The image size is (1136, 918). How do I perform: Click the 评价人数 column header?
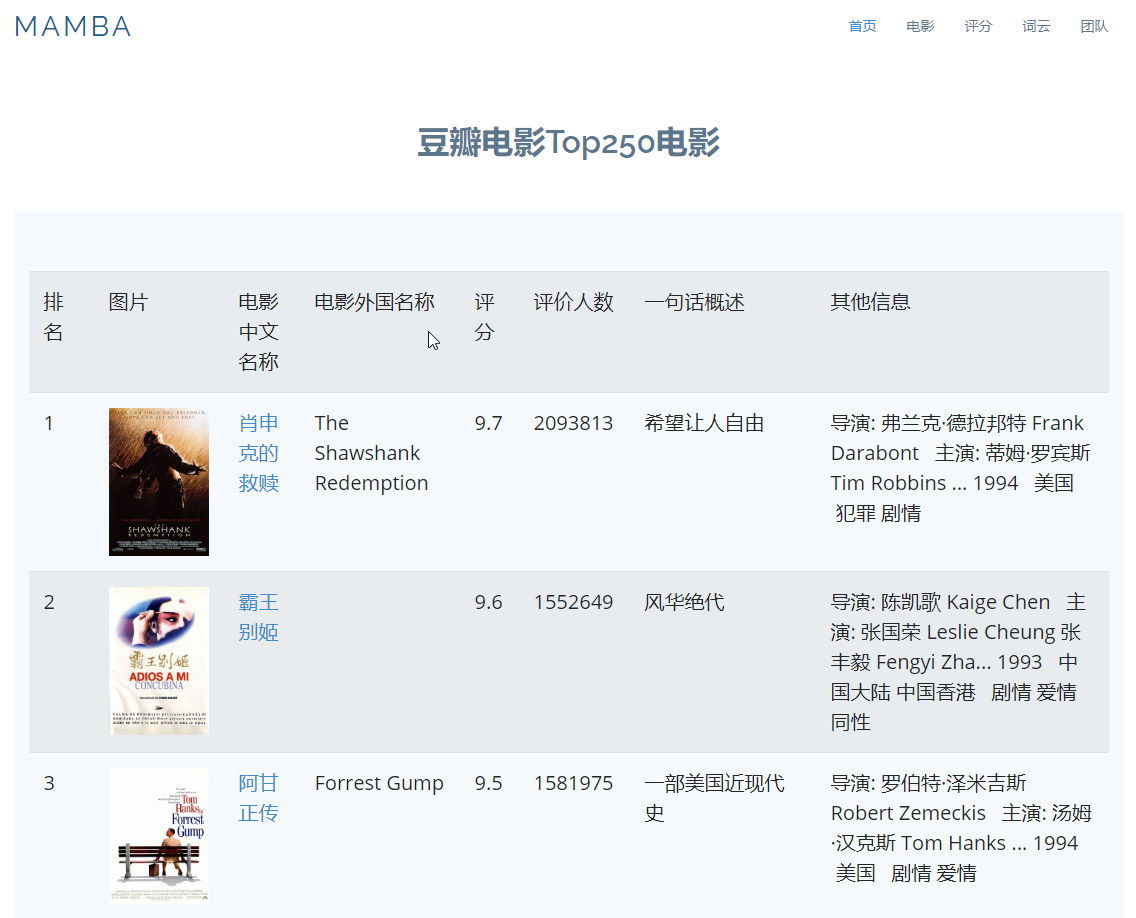(574, 301)
